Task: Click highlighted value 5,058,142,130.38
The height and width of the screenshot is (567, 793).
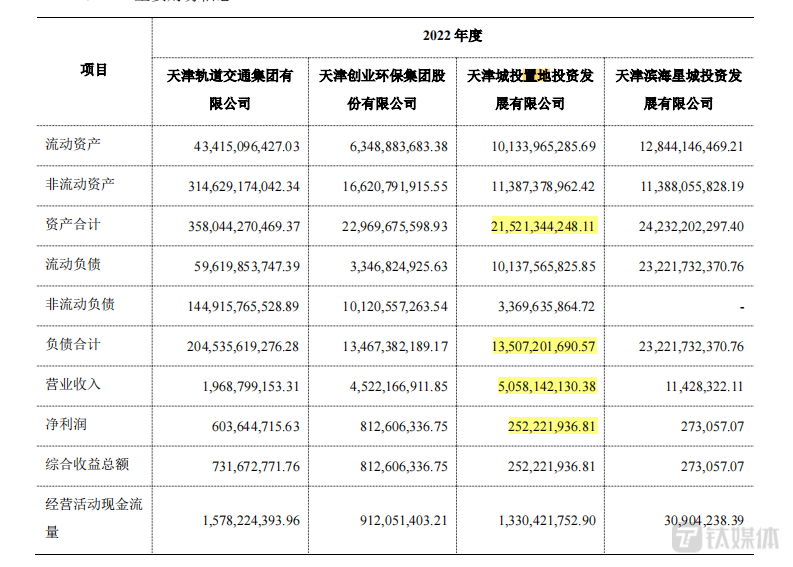Action: point(547,386)
